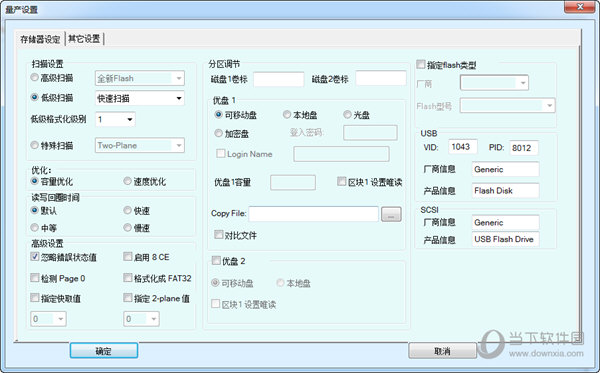Image resolution: width=600 pixels, height=373 pixels.
Task: Close the 量产设置 dialog window
Action: 580,7
